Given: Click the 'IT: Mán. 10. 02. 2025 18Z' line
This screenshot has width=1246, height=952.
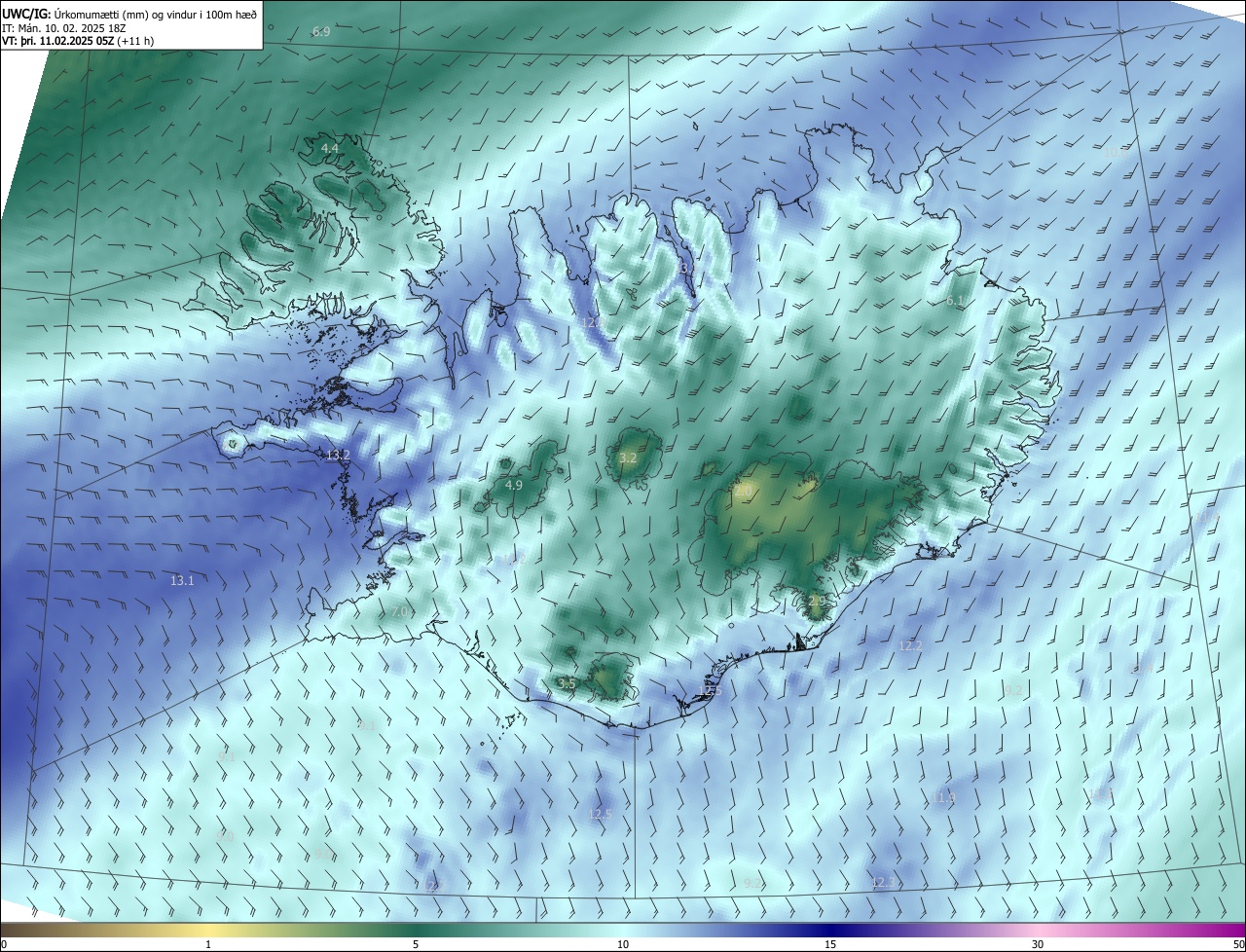Looking at the screenshot, I should [64, 28].
